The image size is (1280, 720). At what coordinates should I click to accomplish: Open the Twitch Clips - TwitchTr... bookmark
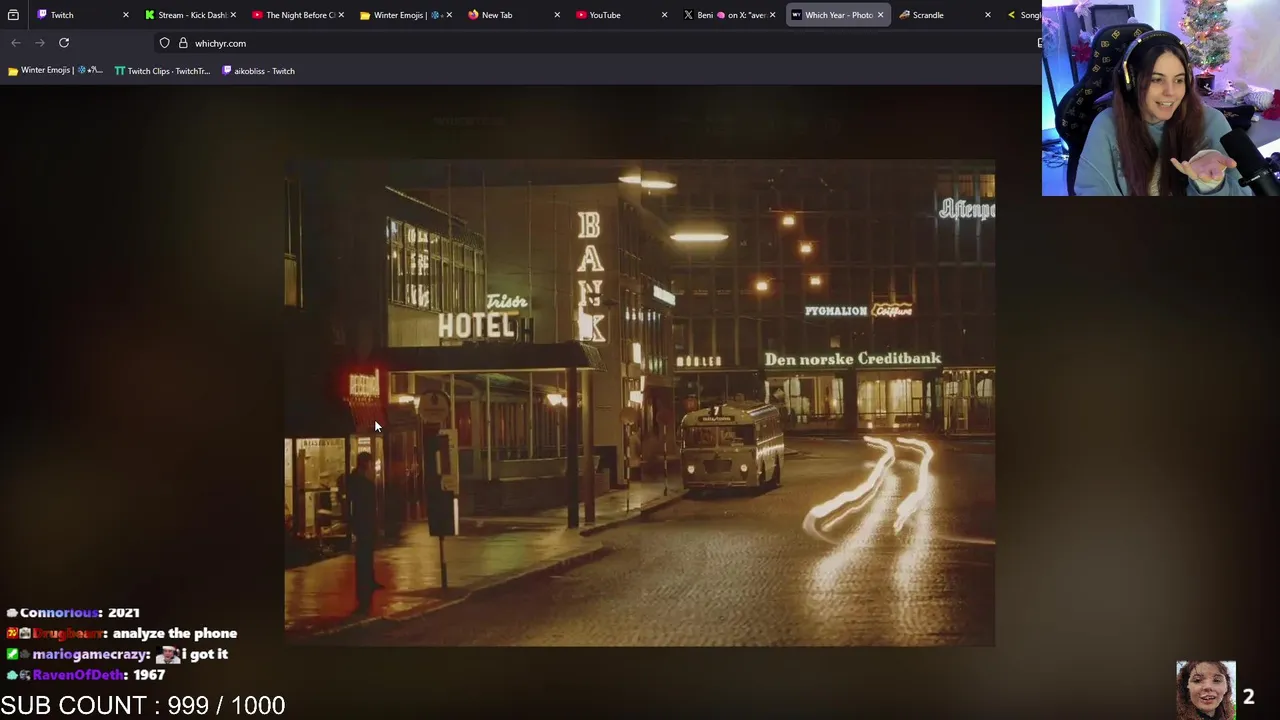coord(162,71)
